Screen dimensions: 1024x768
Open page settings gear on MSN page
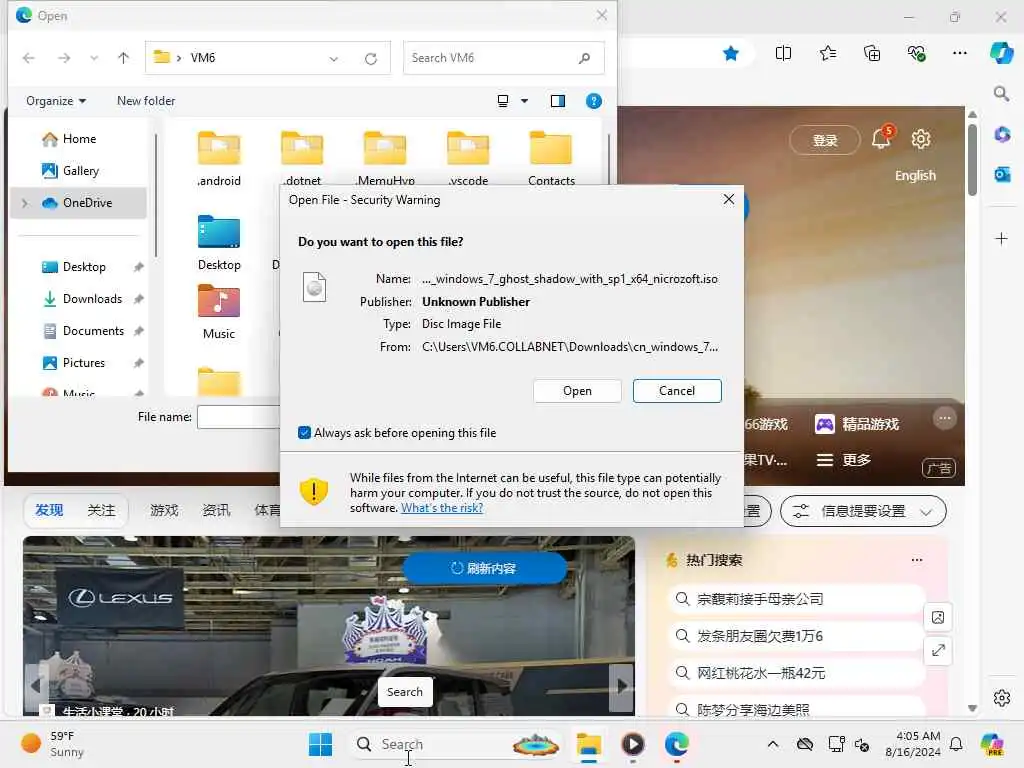[921, 139]
